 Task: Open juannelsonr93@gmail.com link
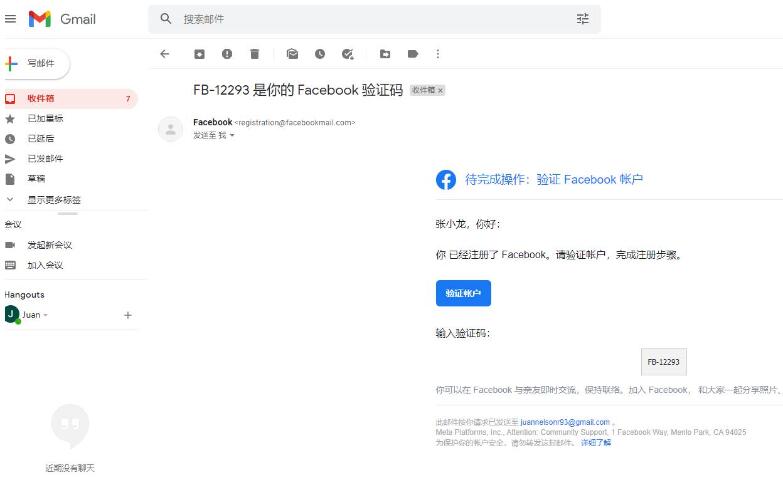tap(565, 422)
